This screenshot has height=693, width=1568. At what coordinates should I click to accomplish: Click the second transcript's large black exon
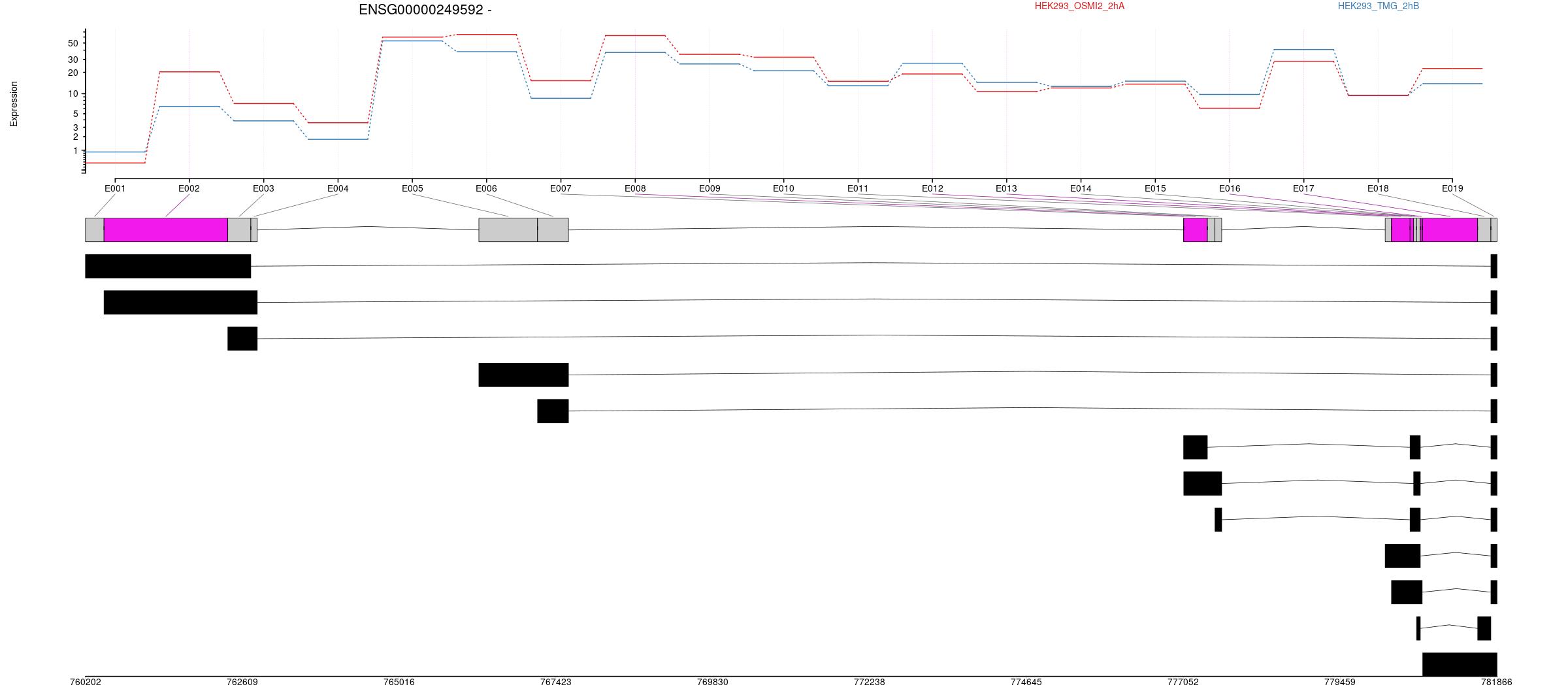tap(180, 303)
